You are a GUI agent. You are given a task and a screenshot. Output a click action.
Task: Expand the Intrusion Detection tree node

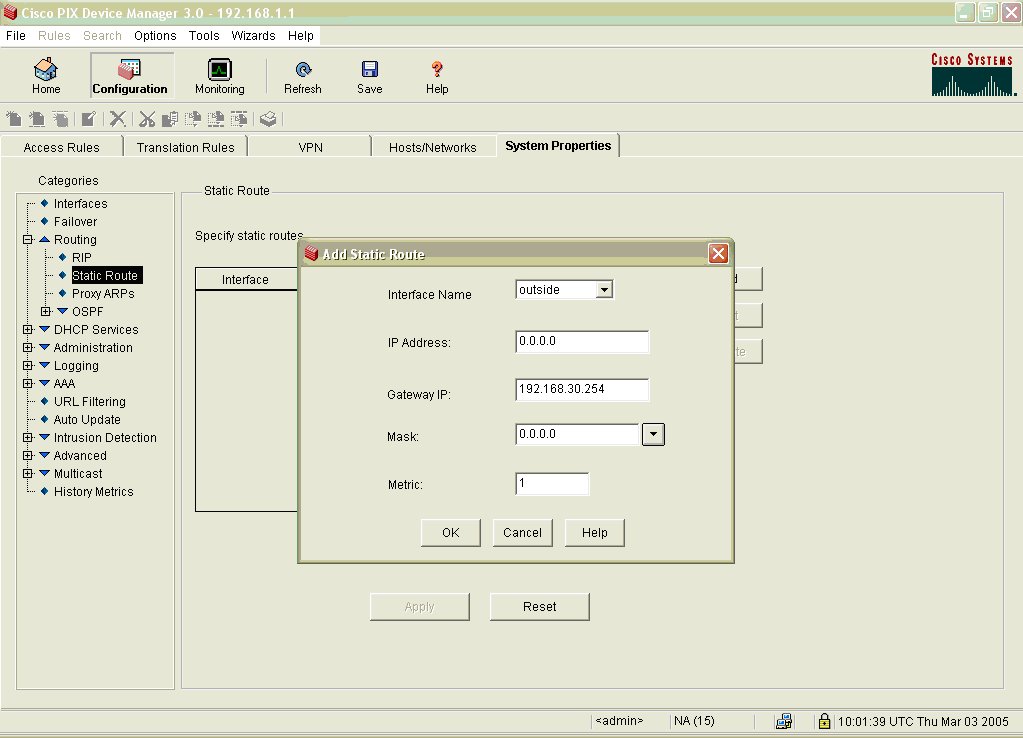27,437
